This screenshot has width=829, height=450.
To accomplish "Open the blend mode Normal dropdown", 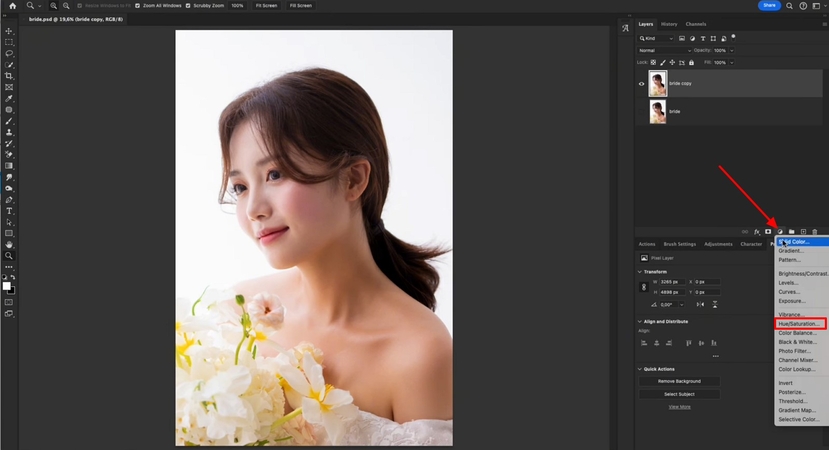I will [x=664, y=50].
